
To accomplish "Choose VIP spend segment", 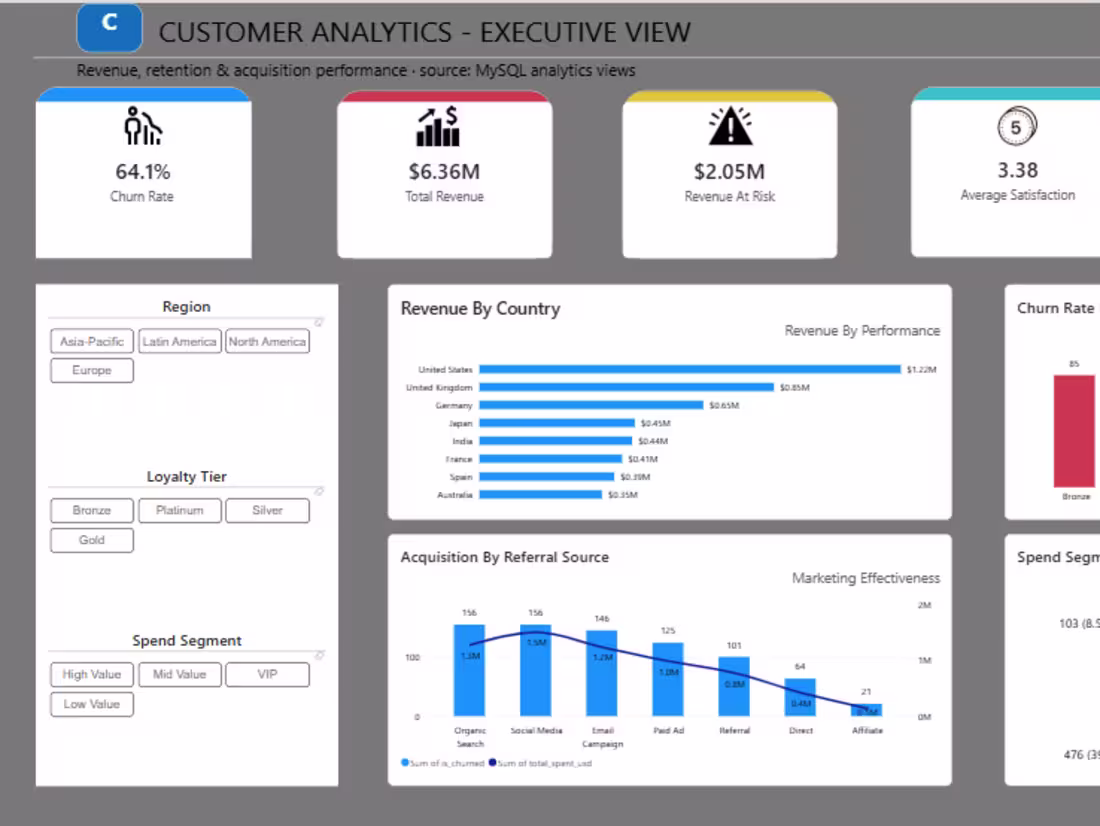I will 267,674.
